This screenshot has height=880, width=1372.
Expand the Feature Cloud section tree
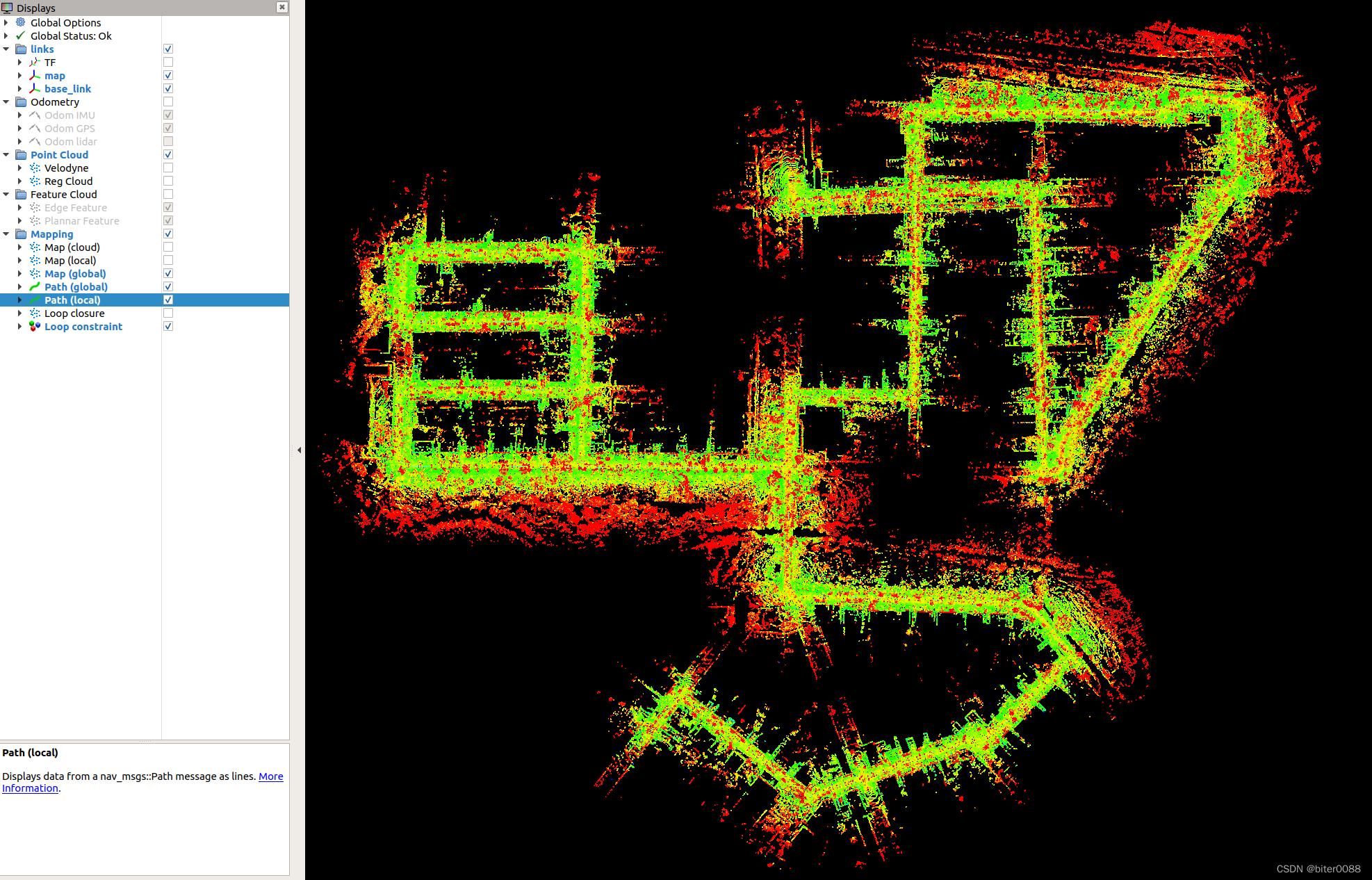[x=7, y=195]
